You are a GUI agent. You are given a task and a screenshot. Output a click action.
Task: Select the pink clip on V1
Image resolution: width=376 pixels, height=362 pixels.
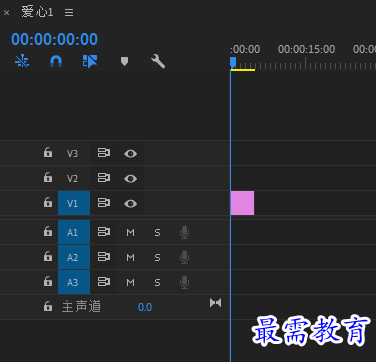click(242, 203)
